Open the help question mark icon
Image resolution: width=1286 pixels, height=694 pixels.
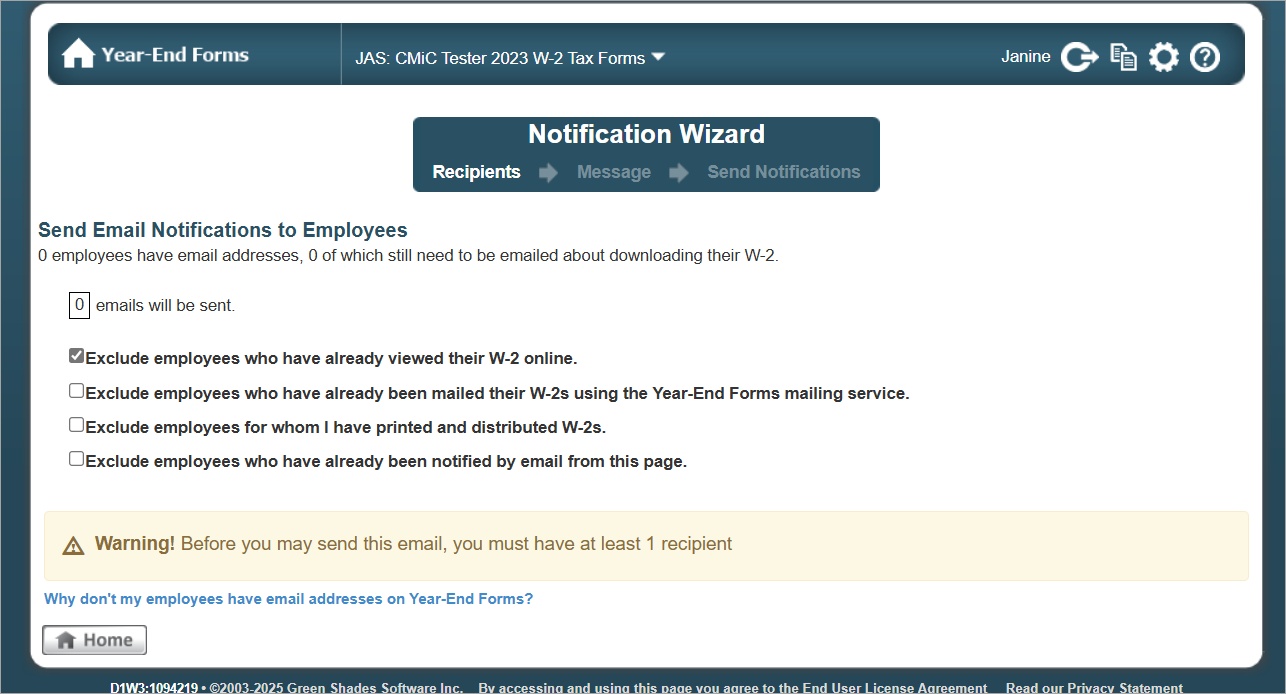pos(1205,57)
